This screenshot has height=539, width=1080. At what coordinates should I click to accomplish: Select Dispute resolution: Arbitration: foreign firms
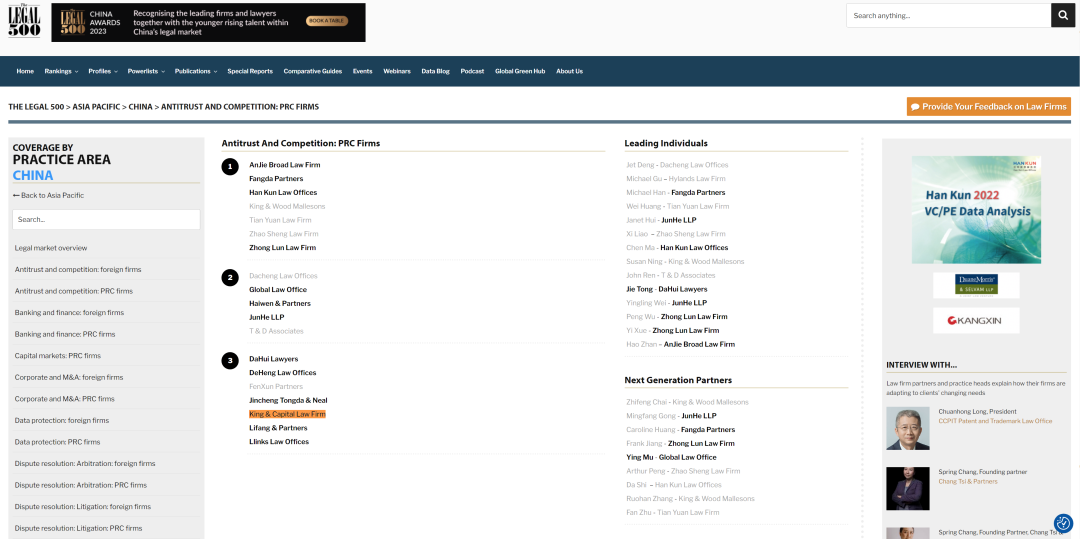point(85,463)
